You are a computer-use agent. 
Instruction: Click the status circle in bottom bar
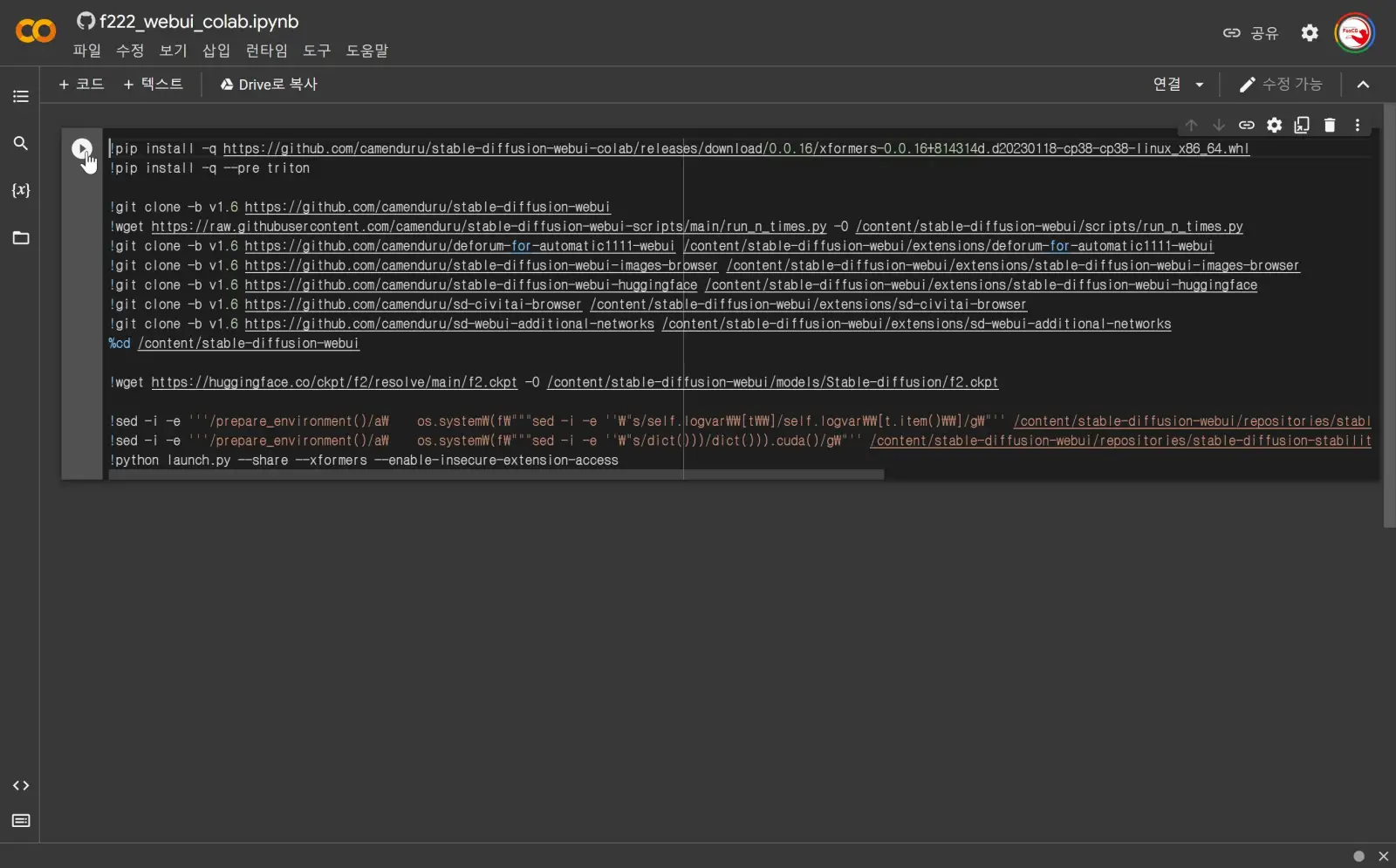[1358, 856]
